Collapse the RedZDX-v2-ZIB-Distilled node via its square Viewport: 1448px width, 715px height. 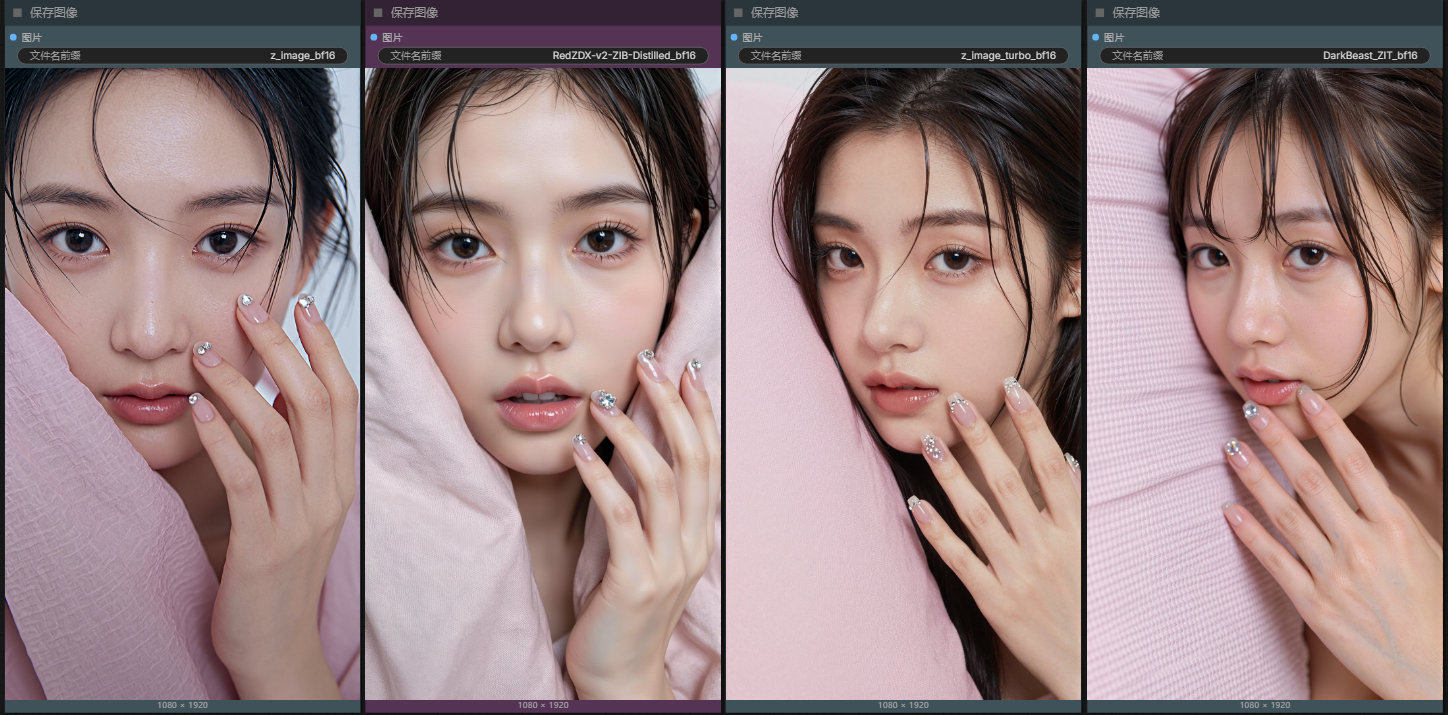[378, 13]
